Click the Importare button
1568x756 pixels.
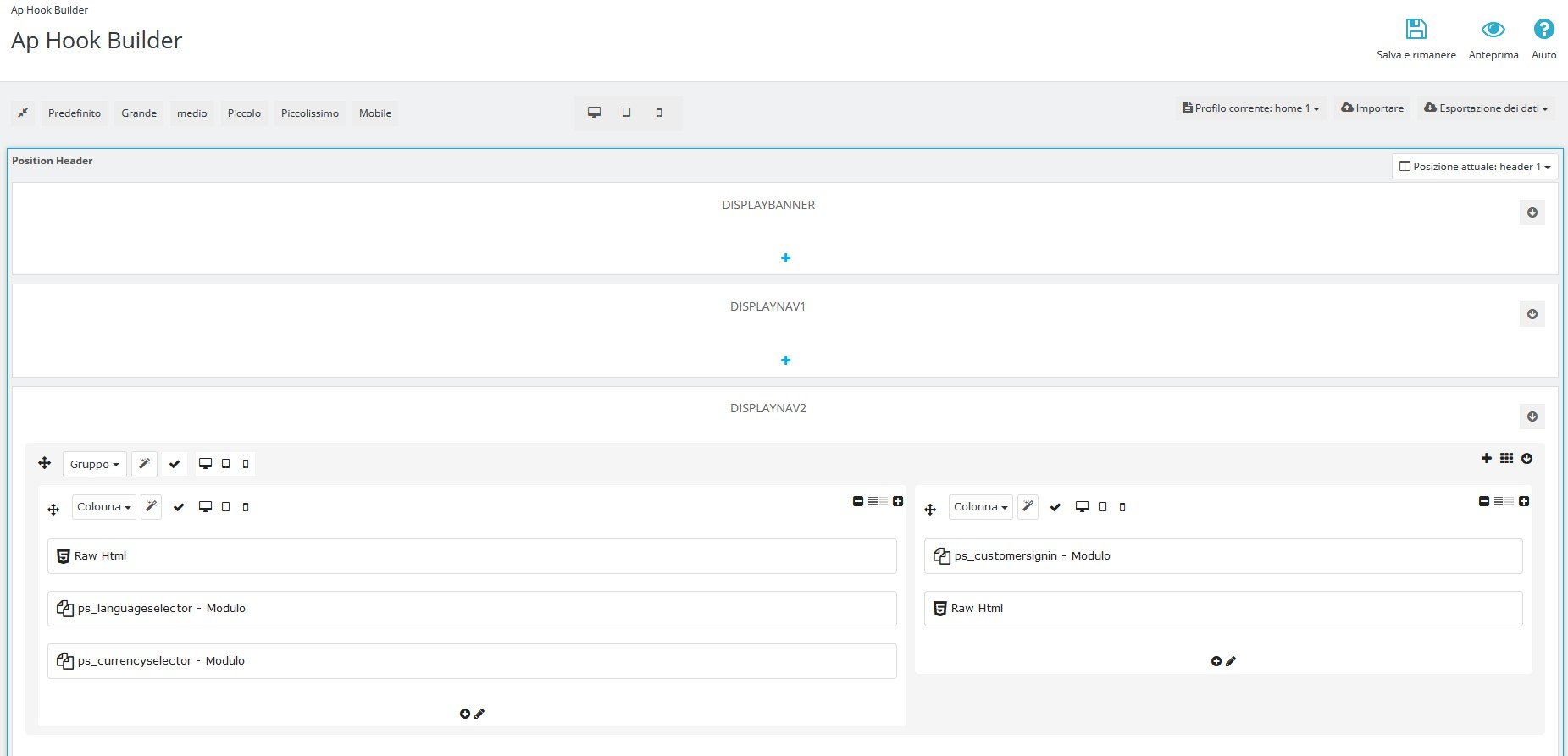point(1372,108)
